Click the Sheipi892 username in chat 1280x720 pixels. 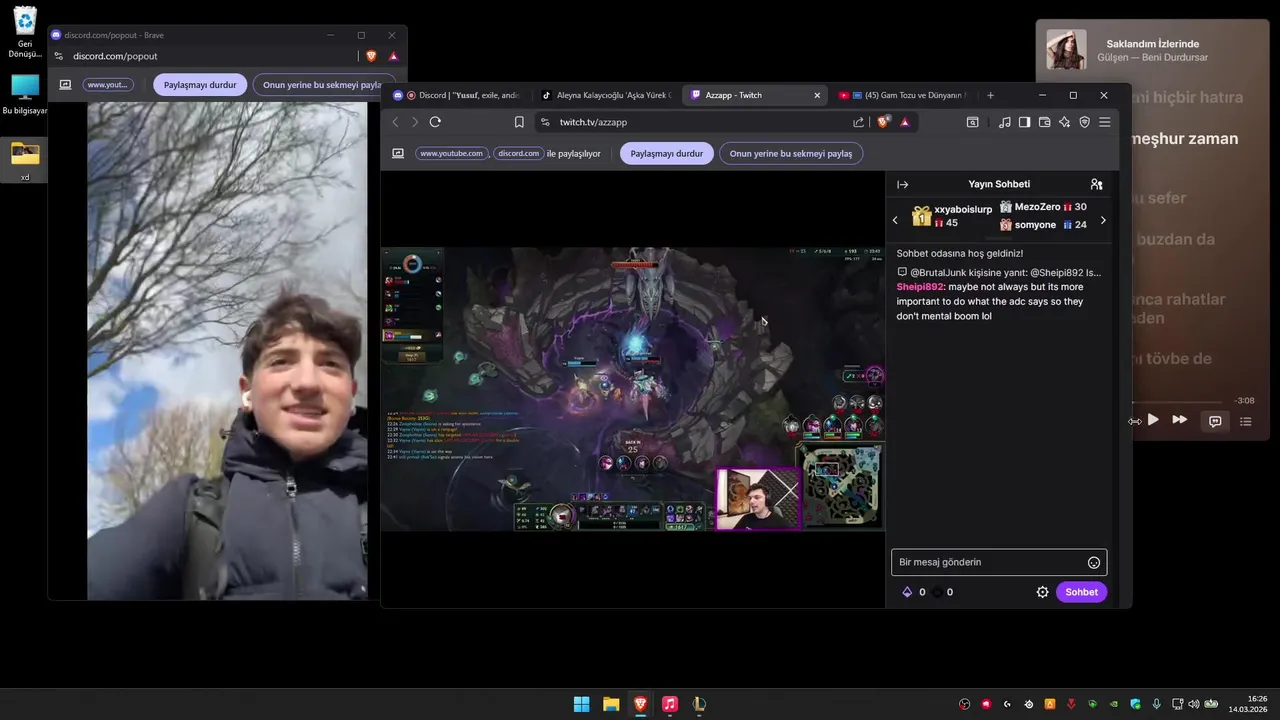pos(920,287)
